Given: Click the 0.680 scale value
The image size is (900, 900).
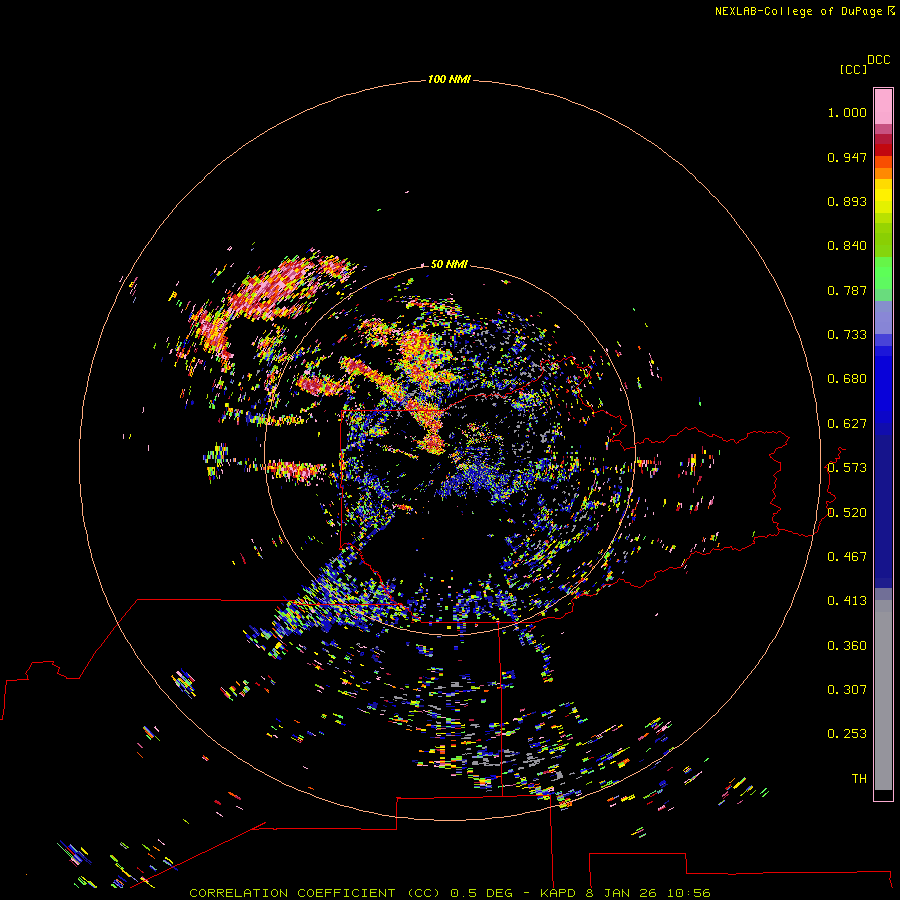Looking at the screenshot, I should point(847,379).
